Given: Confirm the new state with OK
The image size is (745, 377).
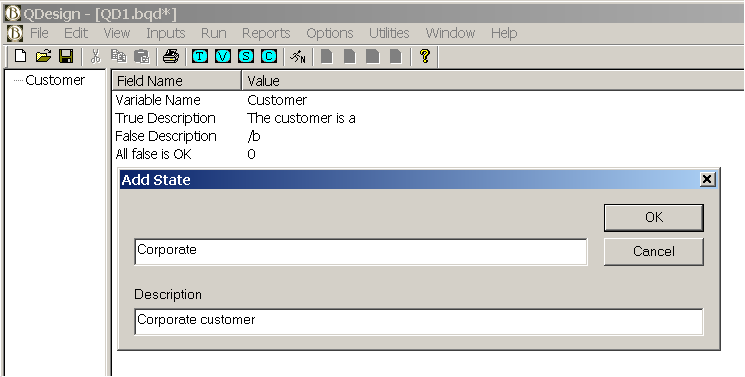Looking at the screenshot, I should (654, 218).
